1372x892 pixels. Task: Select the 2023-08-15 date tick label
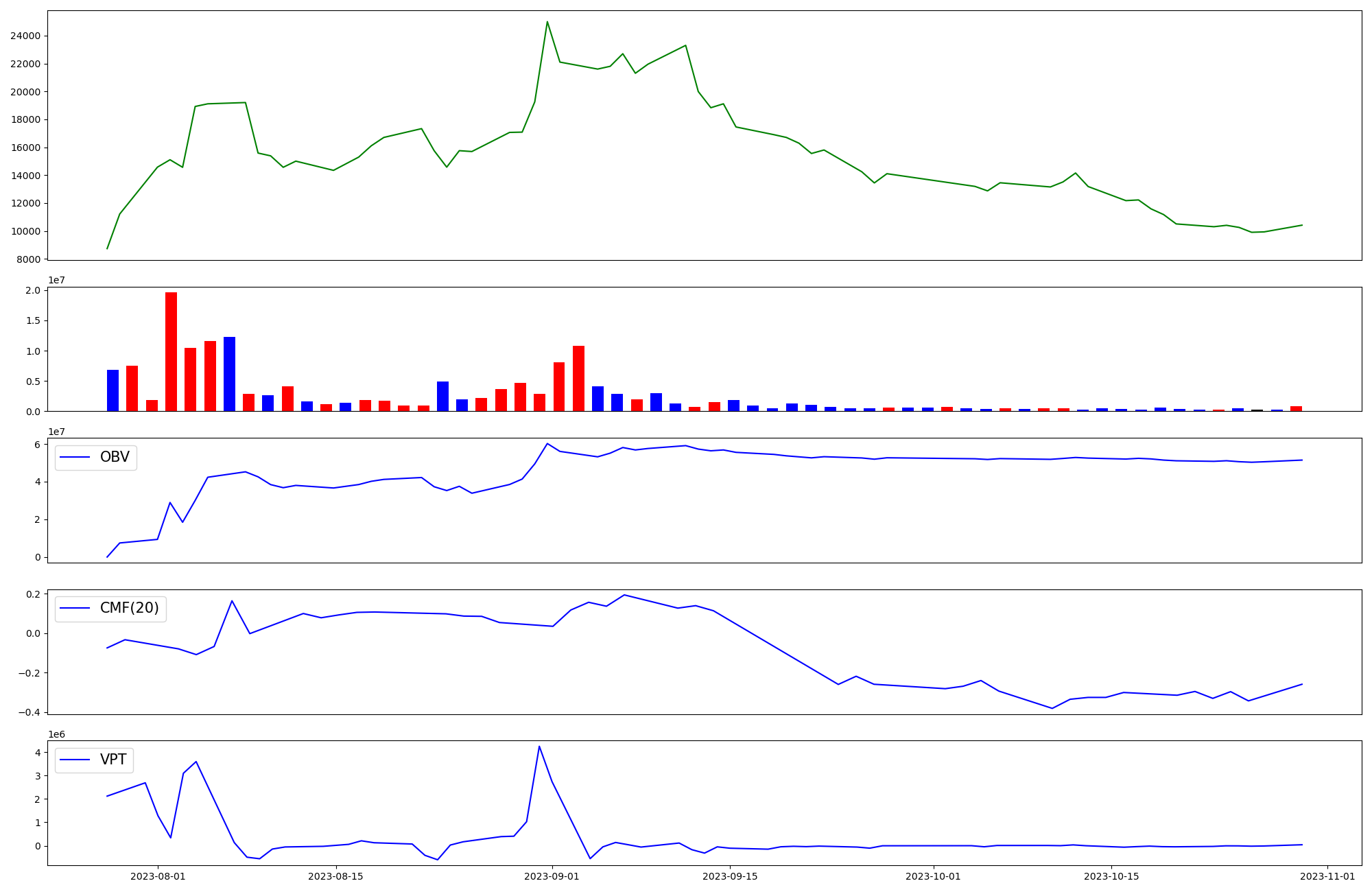pyautogui.click(x=336, y=876)
